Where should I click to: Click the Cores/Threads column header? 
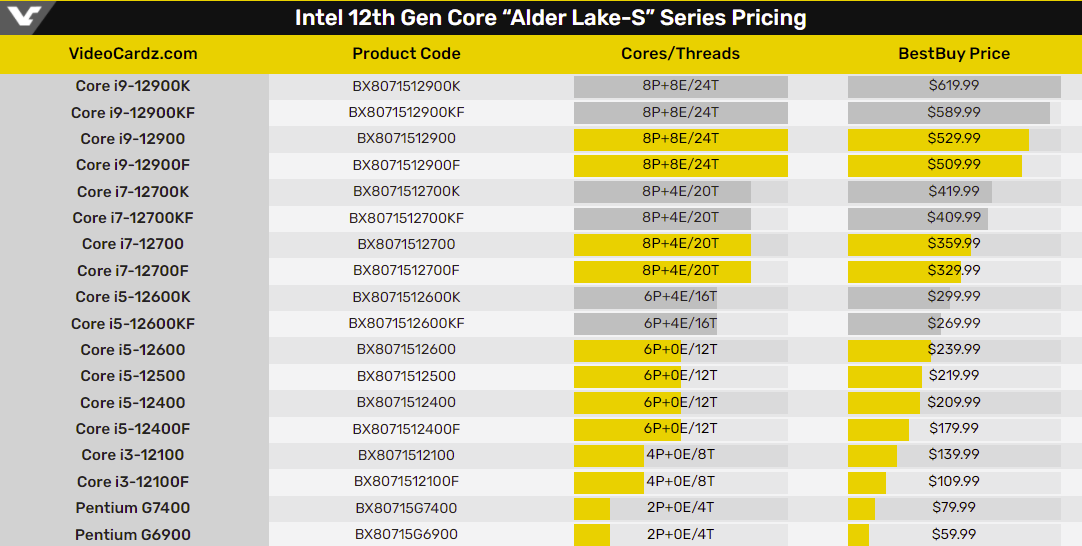pyautogui.click(x=680, y=54)
